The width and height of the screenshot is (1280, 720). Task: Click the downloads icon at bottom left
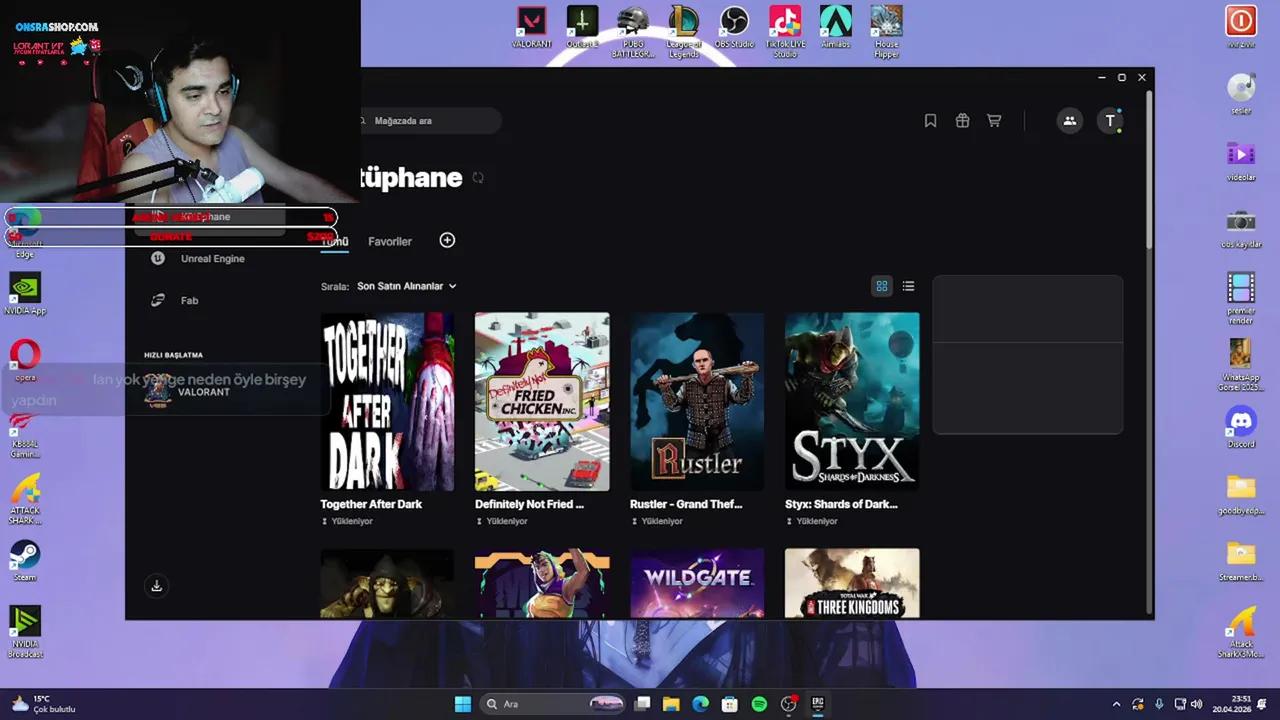(156, 586)
